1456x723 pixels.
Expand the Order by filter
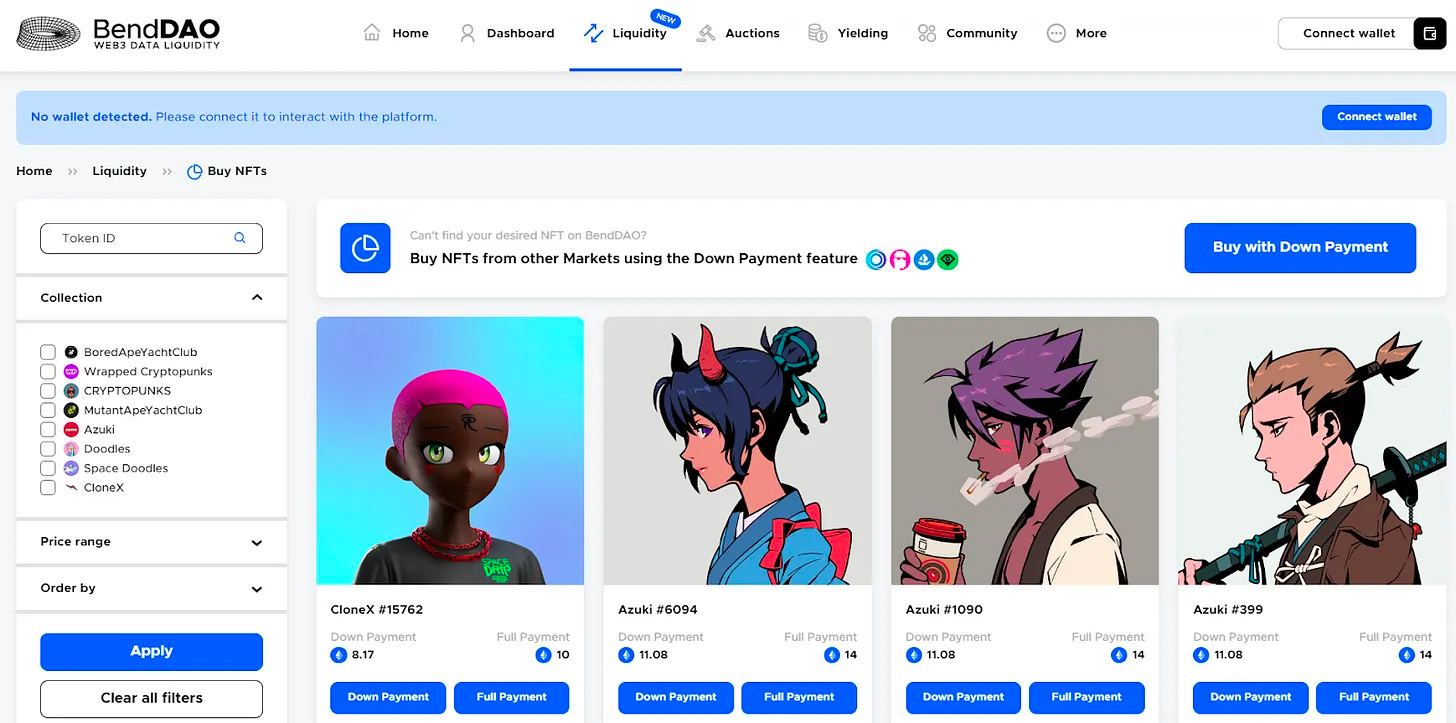[x=152, y=588]
